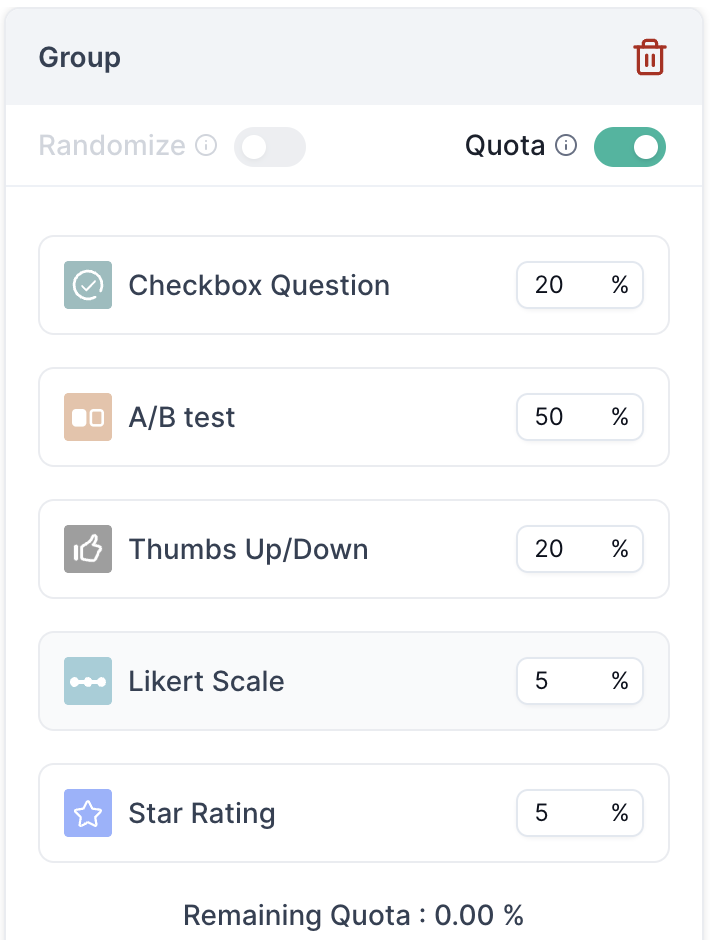Edit the Checkbox Question quota percentage field

[x=580, y=285]
